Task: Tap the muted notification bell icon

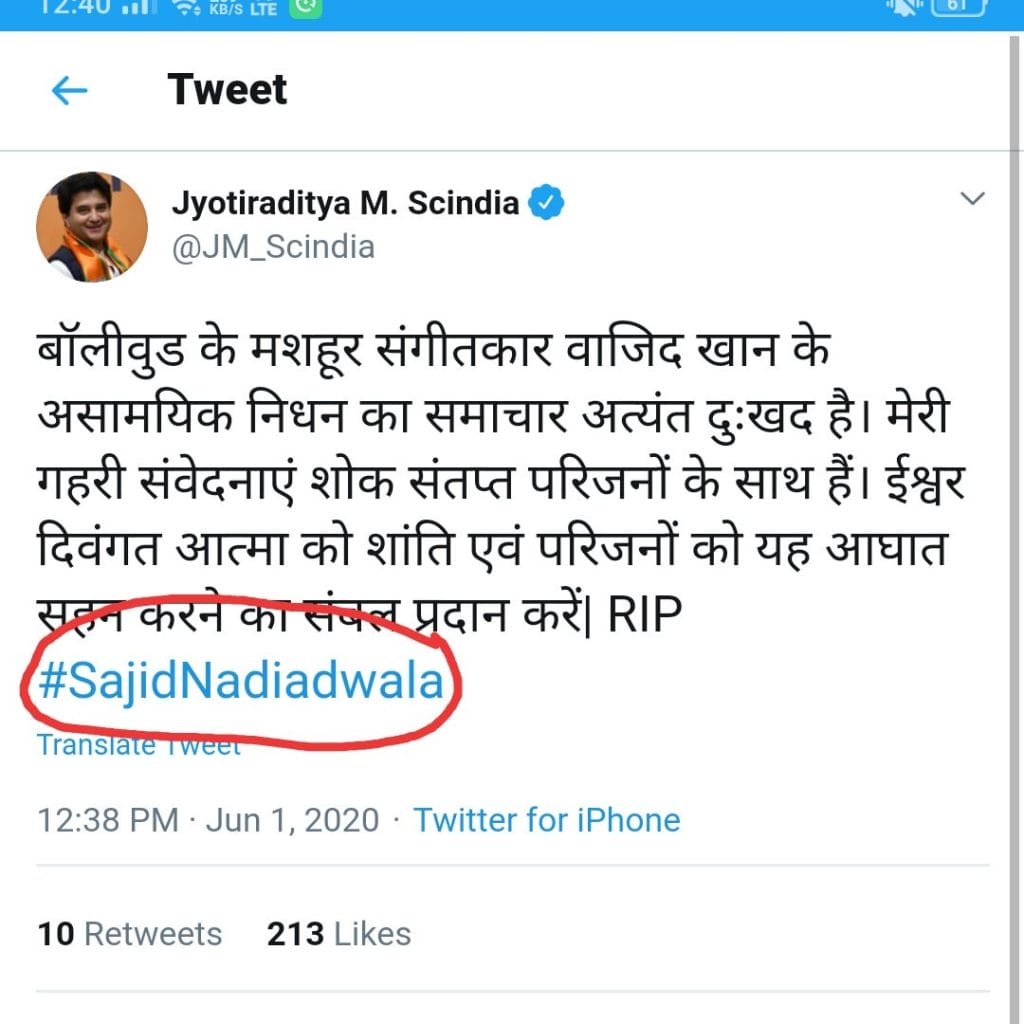Action: pyautogui.click(x=901, y=8)
